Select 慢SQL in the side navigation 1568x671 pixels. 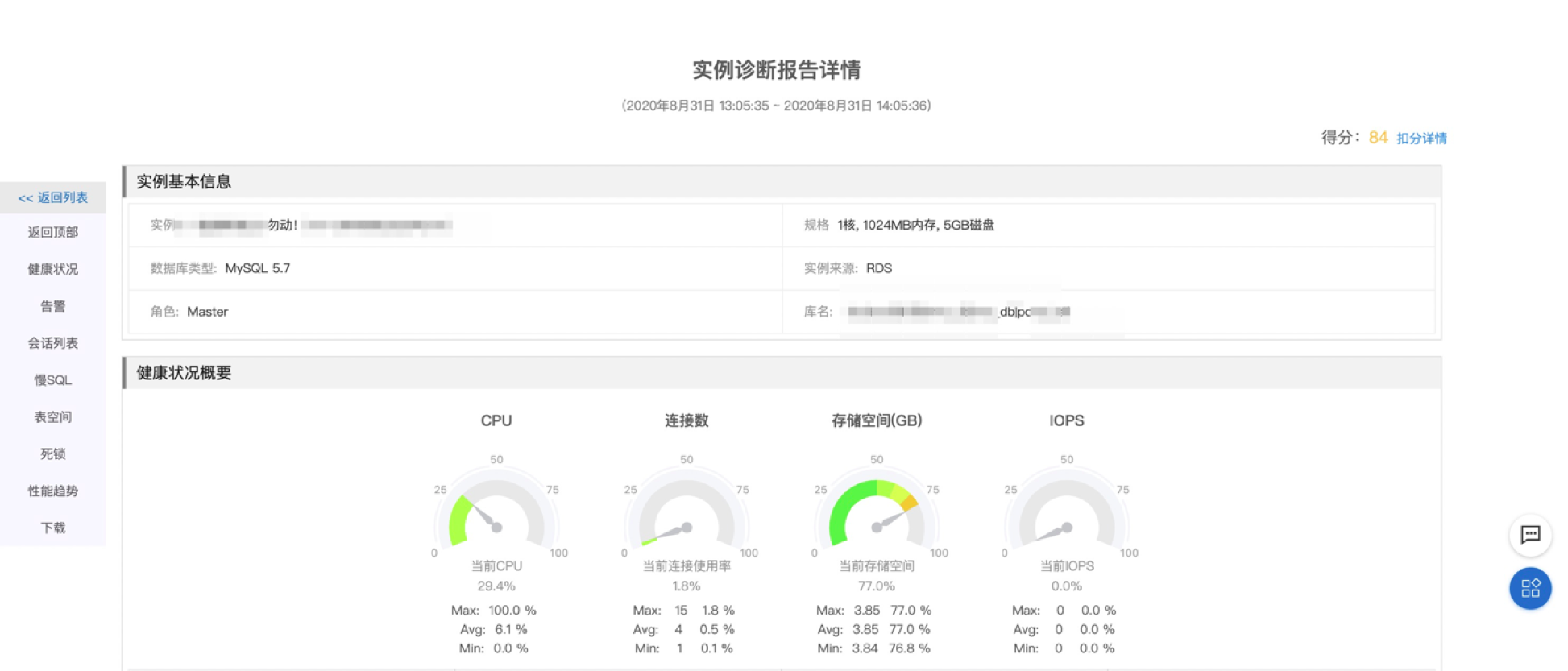tap(53, 380)
